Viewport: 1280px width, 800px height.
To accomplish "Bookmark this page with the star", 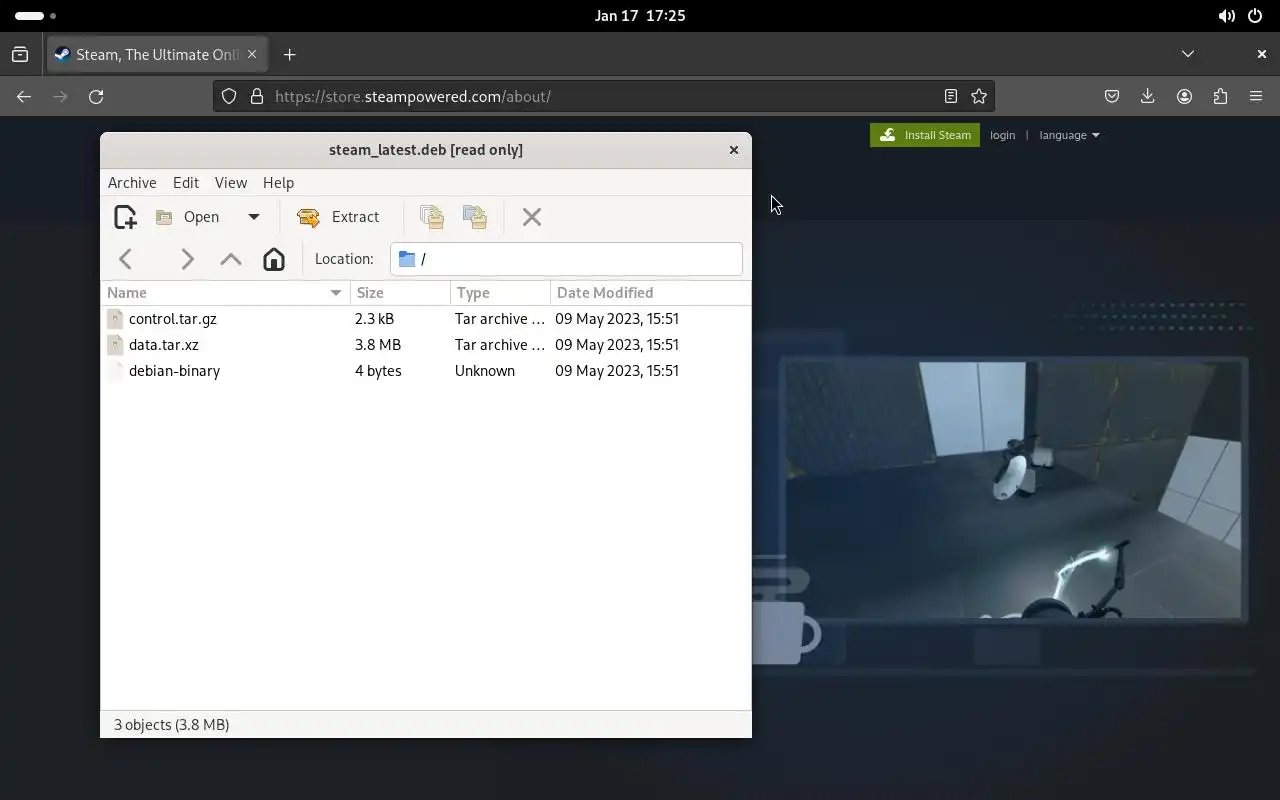I will coord(979,97).
